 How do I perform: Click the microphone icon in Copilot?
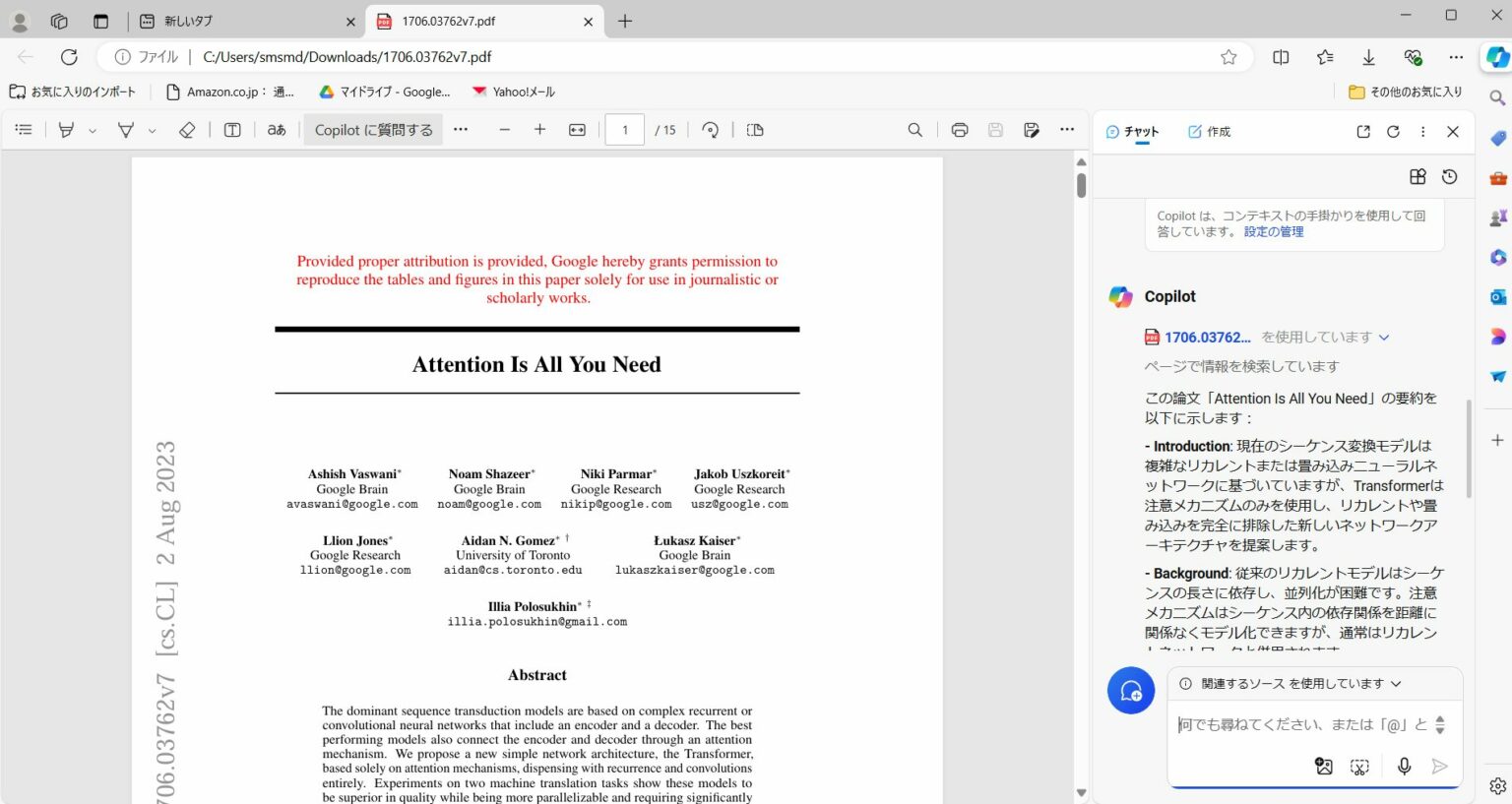1404,766
